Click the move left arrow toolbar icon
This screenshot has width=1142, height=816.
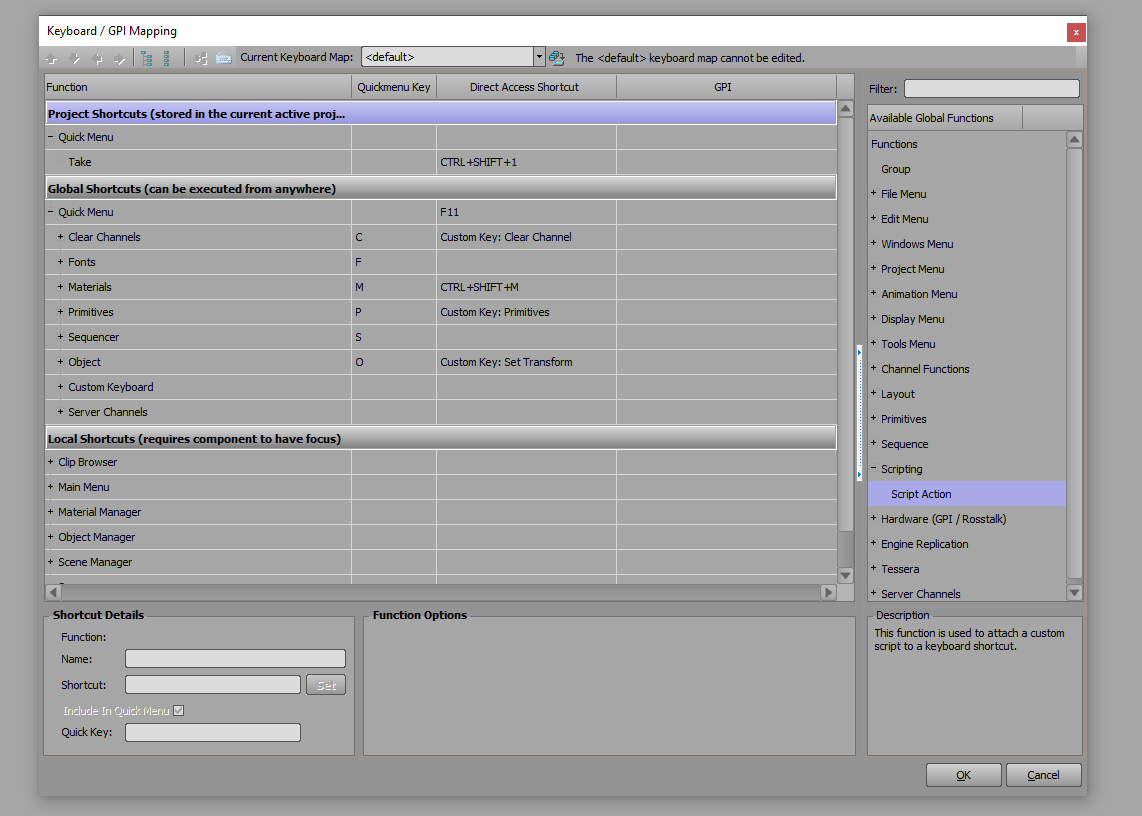97,58
